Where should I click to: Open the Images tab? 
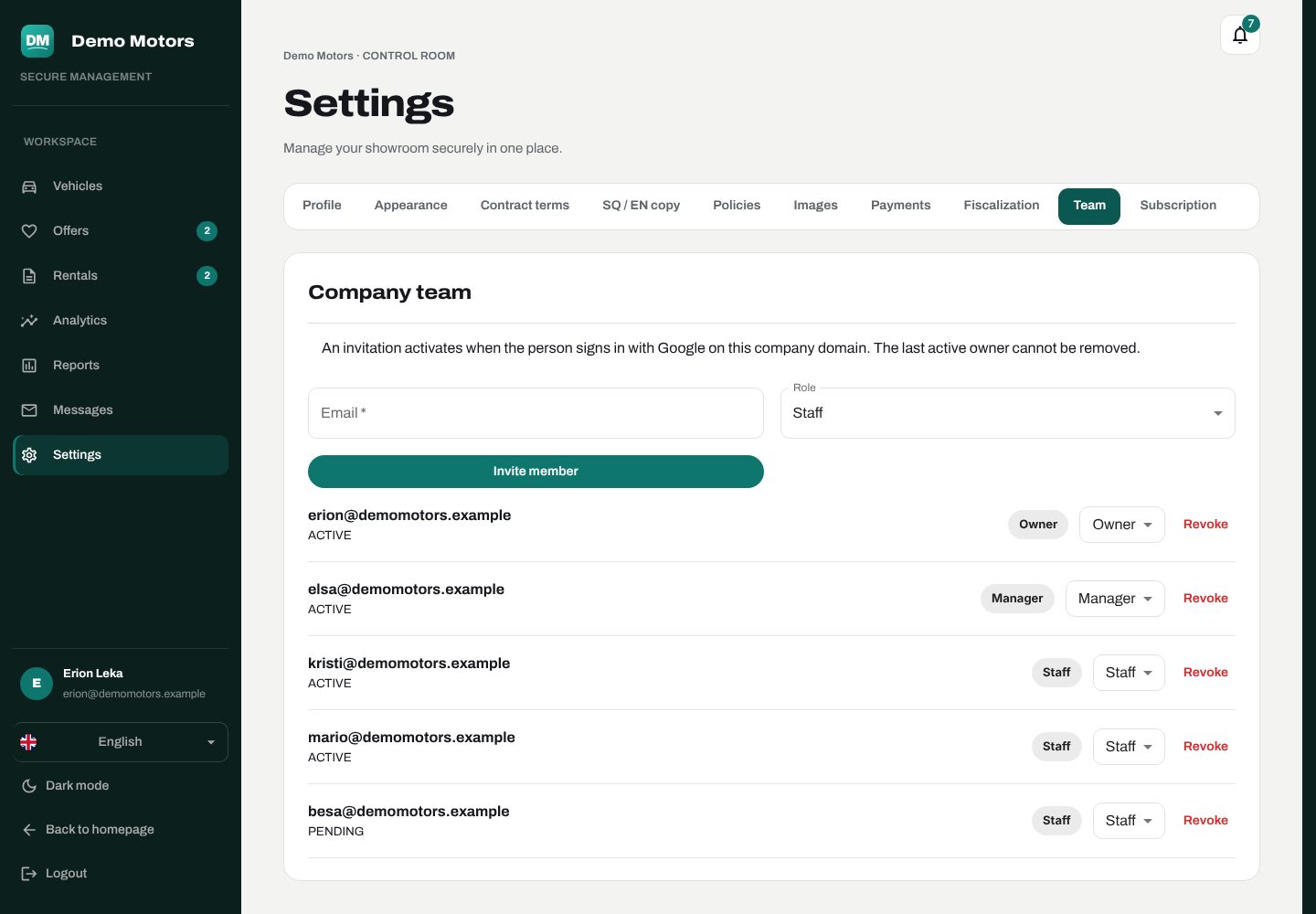pyautogui.click(x=815, y=206)
